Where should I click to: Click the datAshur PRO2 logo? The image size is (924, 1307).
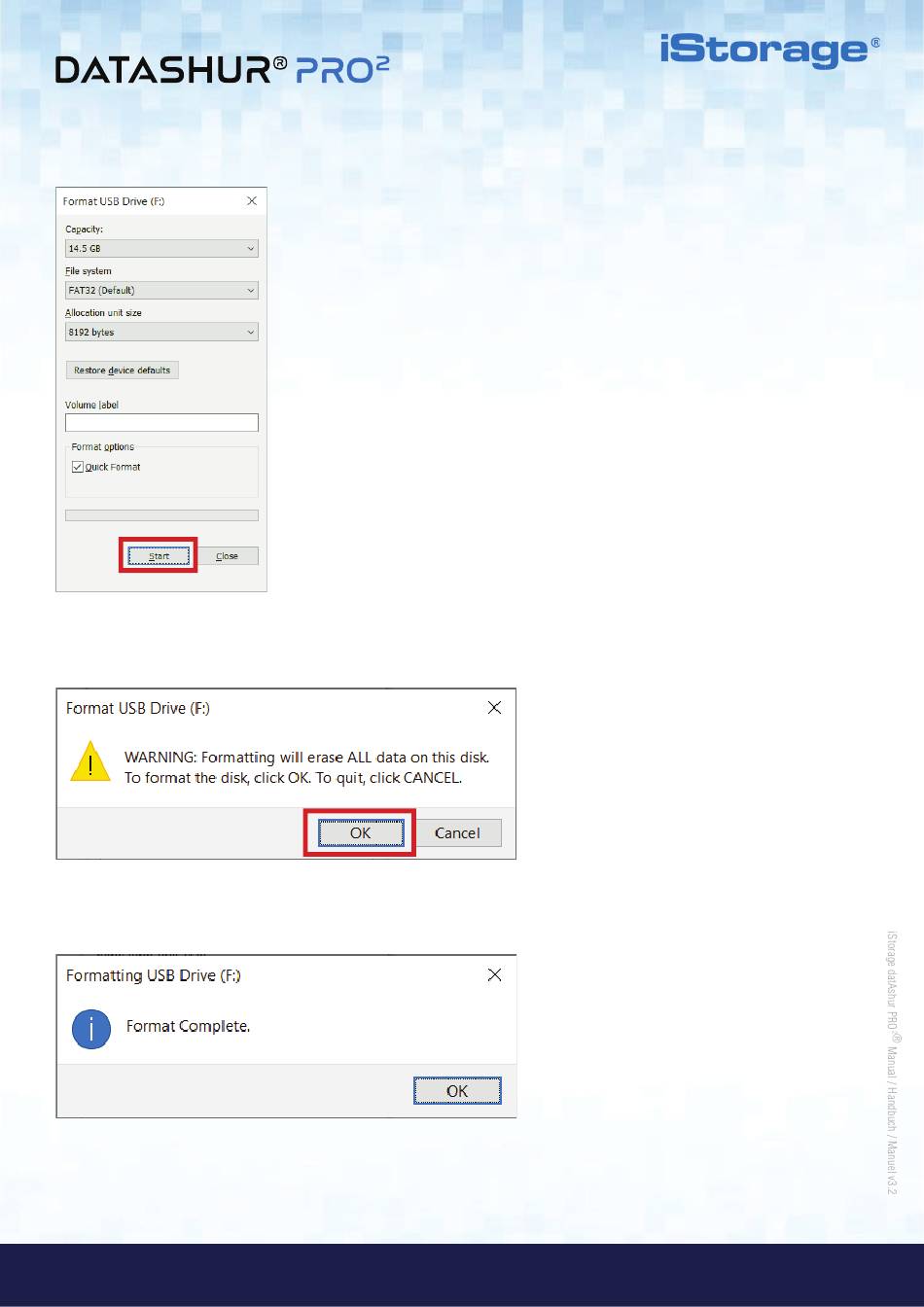point(223,70)
